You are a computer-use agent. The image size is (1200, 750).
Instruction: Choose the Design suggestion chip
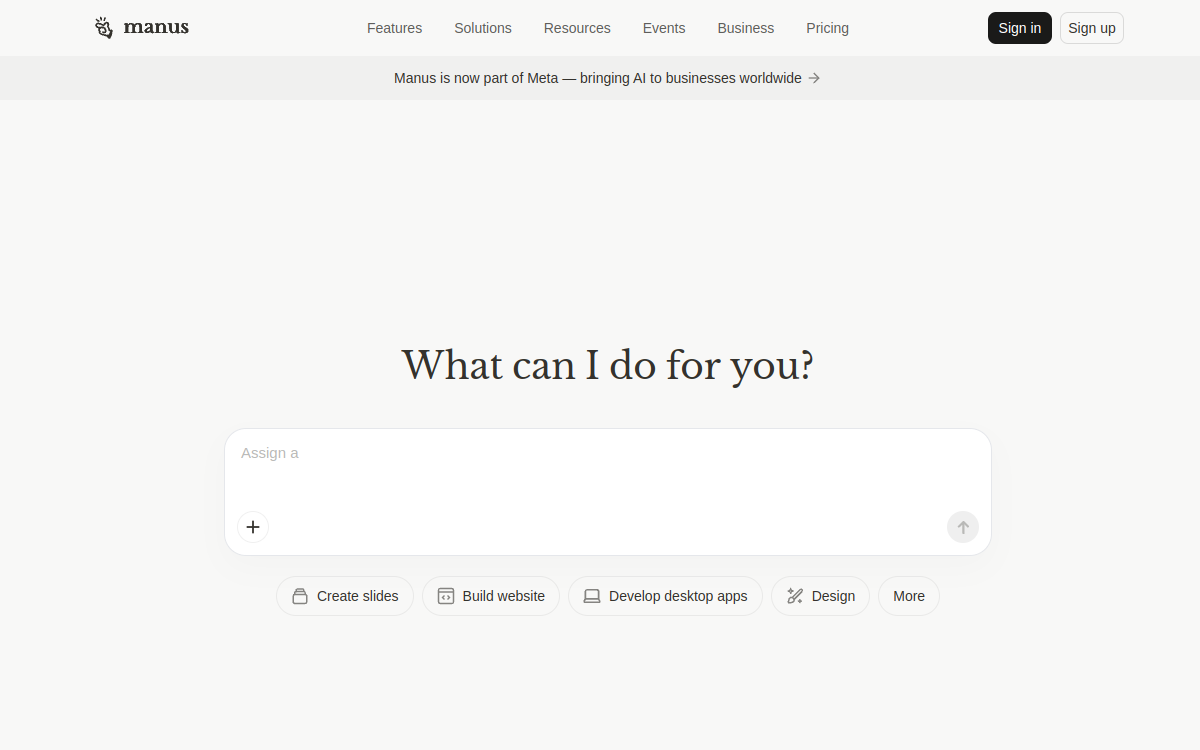click(820, 596)
